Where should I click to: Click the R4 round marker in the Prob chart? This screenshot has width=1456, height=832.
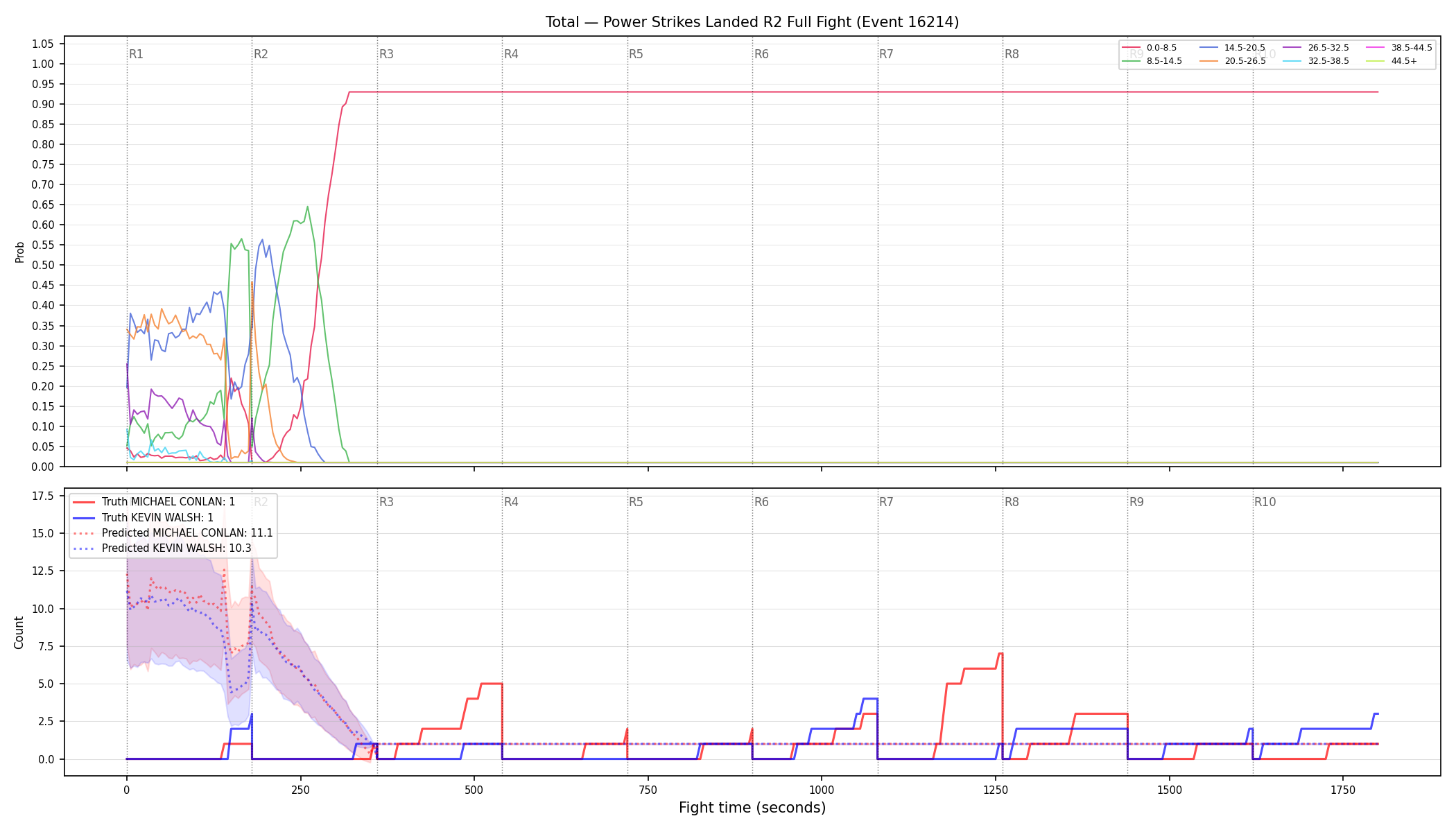[511, 54]
